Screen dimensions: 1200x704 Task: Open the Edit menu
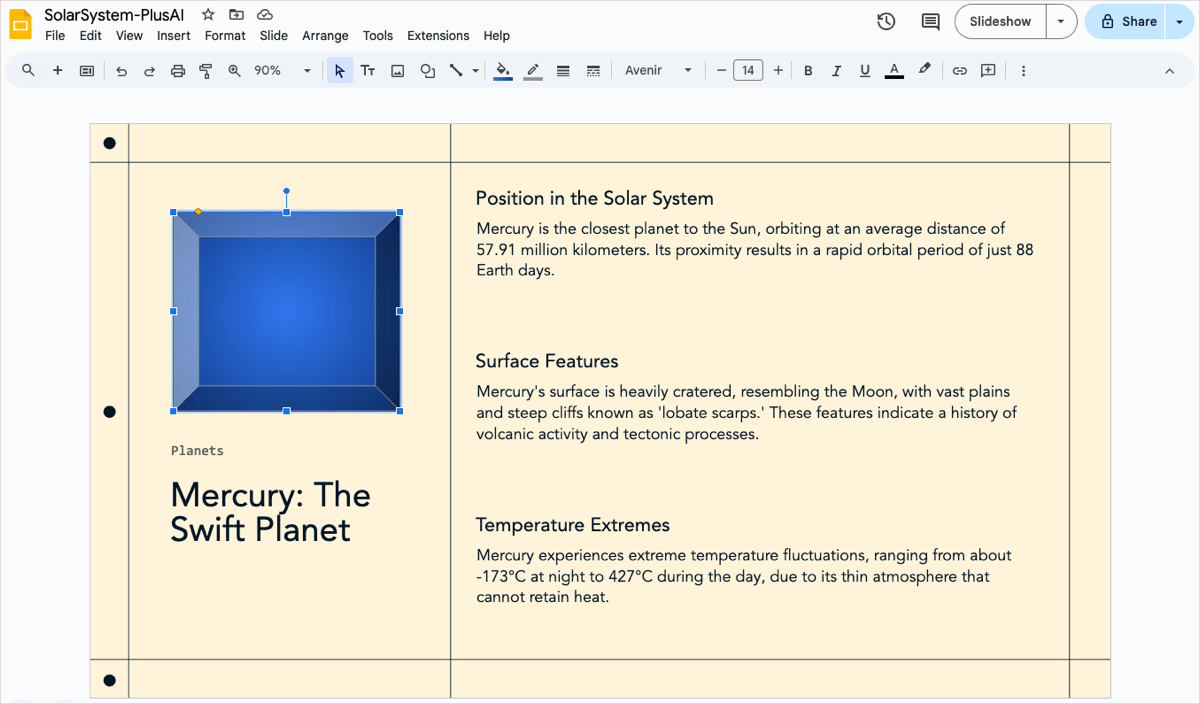[x=91, y=36]
